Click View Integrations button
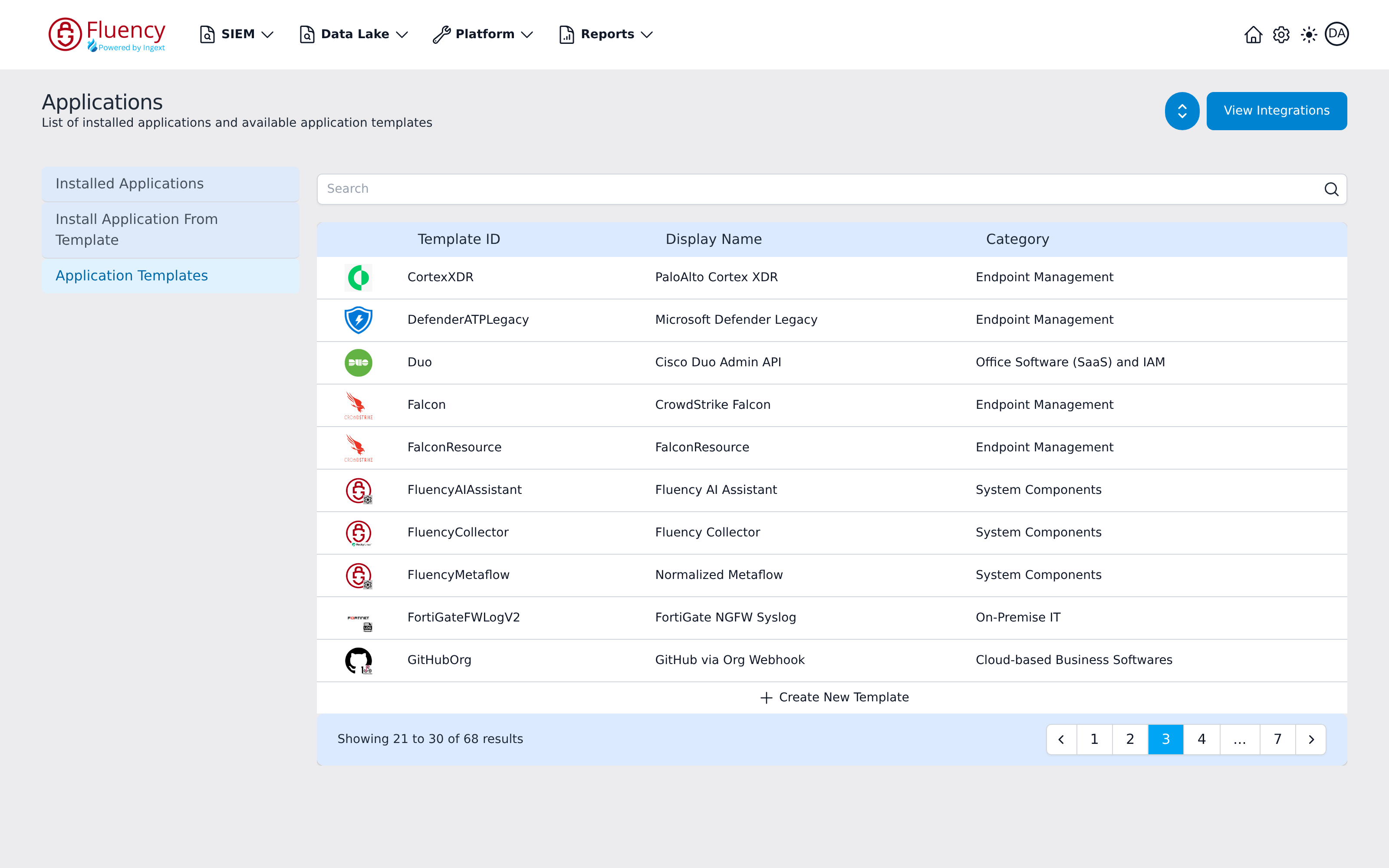1389x868 pixels. (x=1277, y=111)
